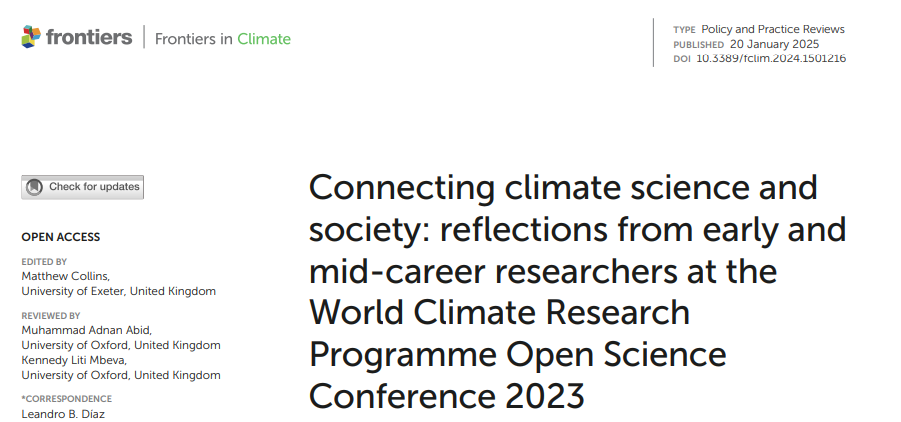Viewport: 901px width, 422px height.
Task: Click University of Oxford under Kennedy Liti Mbeva
Action: (120, 375)
